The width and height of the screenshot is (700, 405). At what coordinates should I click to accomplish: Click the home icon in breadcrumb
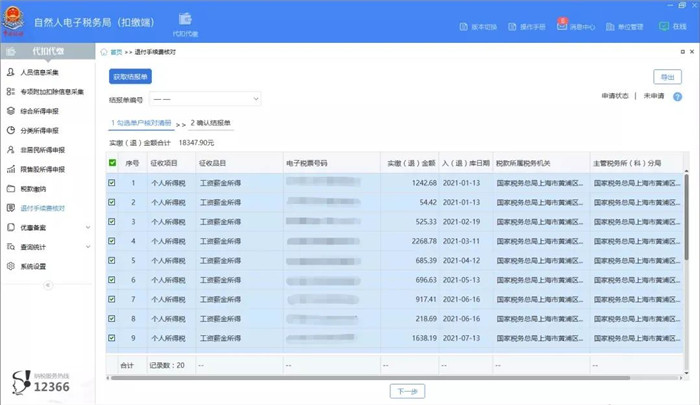tap(104, 51)
